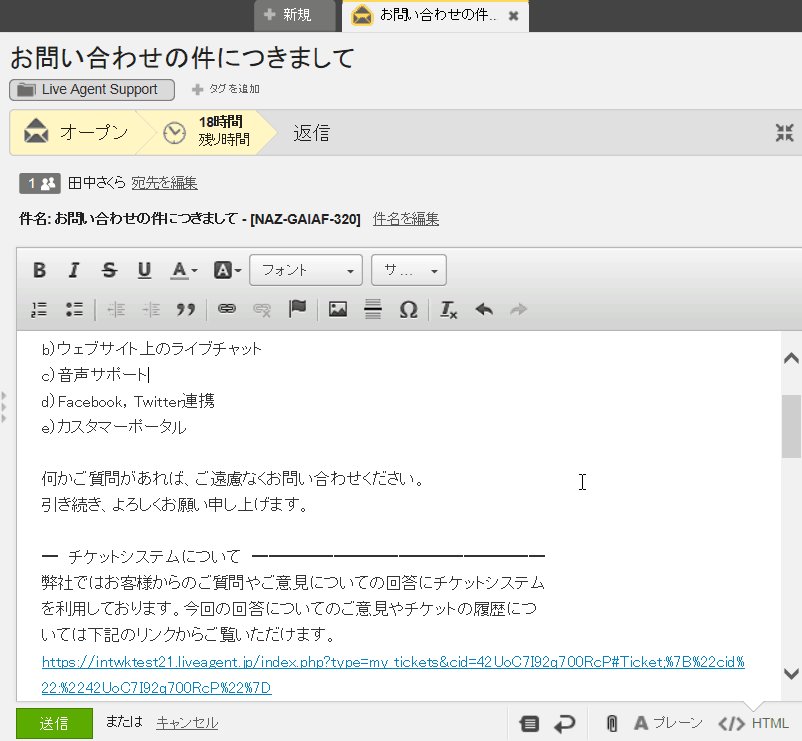Toggle bold formatting
Viewport: 802px width, 741px height.
[39, 270]
